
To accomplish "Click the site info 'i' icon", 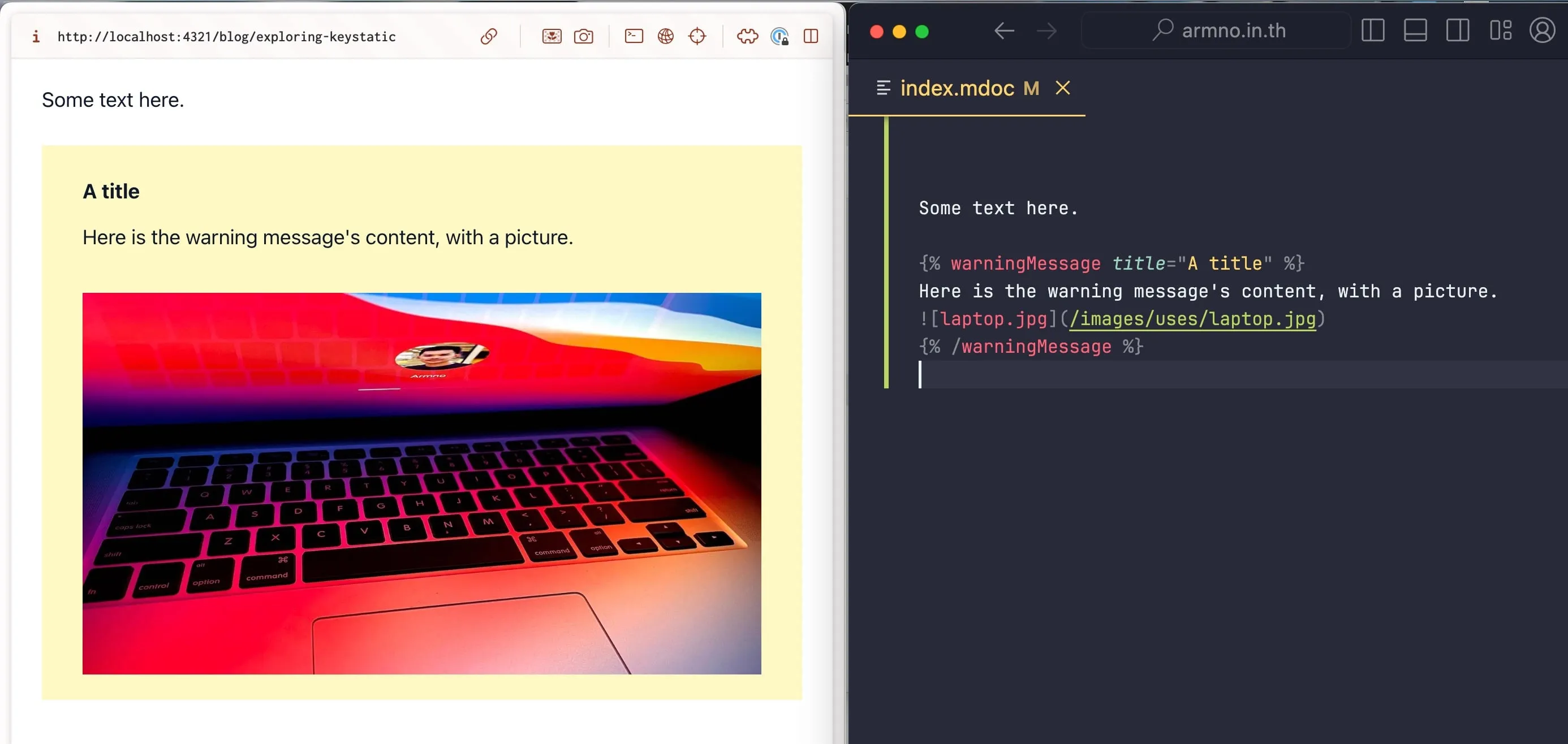I will (36, 37).
